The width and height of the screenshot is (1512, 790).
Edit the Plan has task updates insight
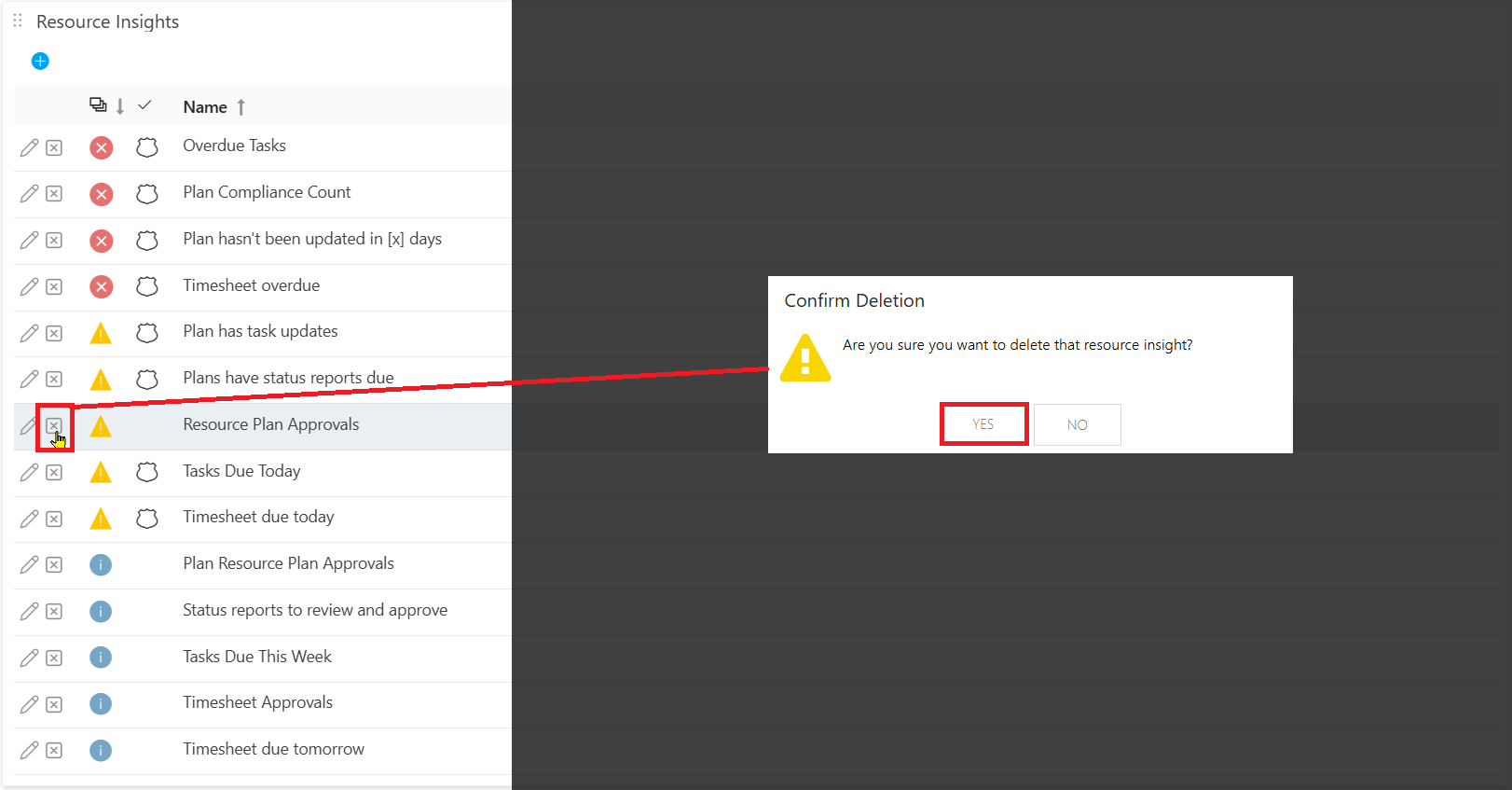pyautogui.click(x=29, y=333)
